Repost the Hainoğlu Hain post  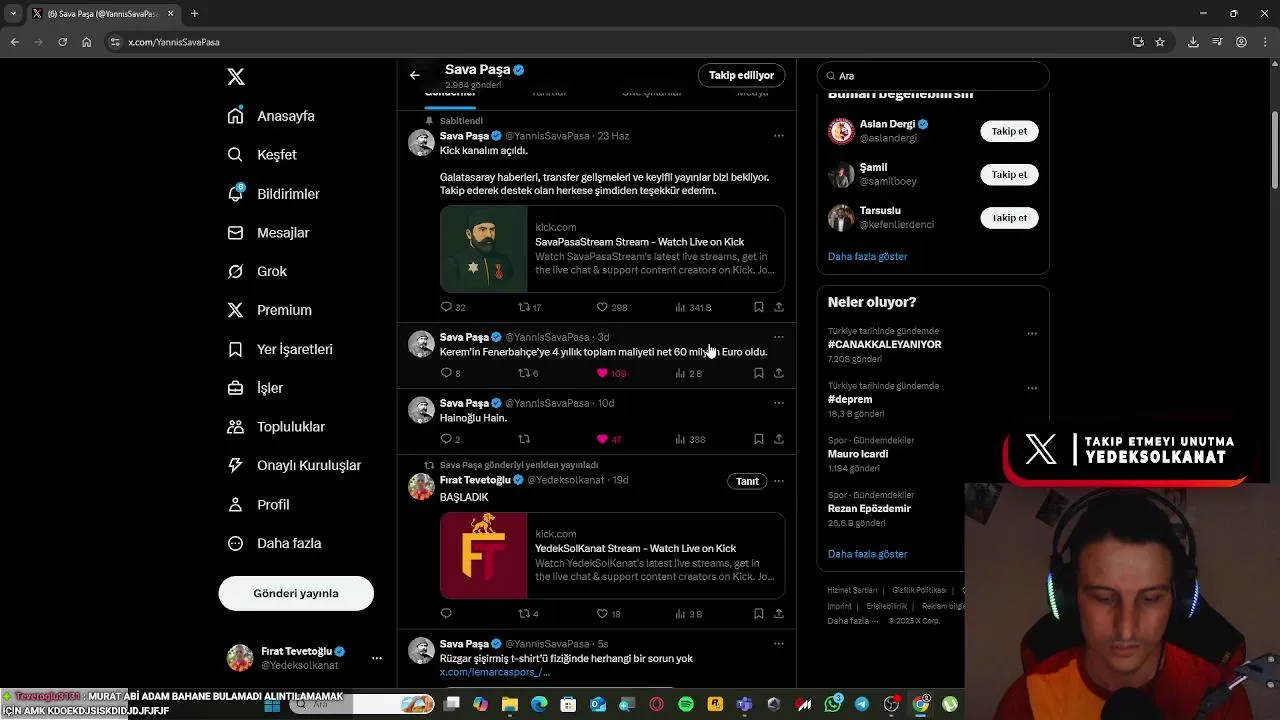524,439
